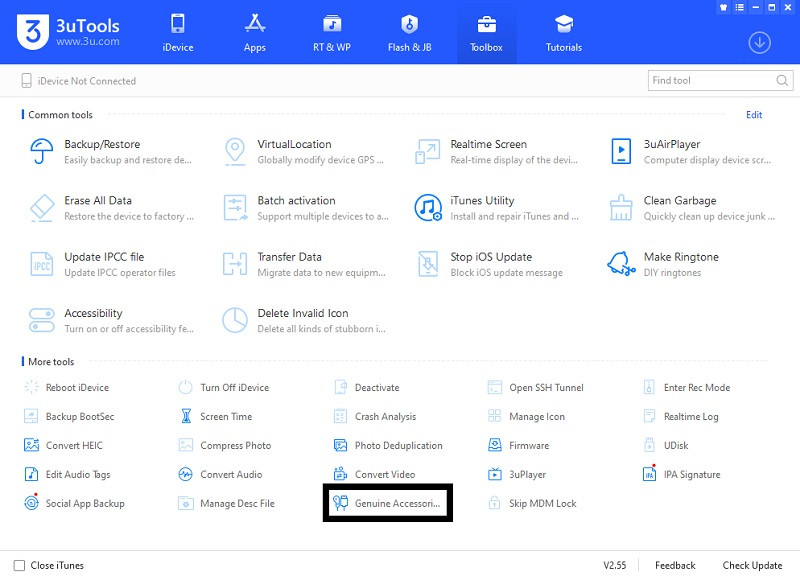Click the Edit link for common tools

(x=754, y=115)
